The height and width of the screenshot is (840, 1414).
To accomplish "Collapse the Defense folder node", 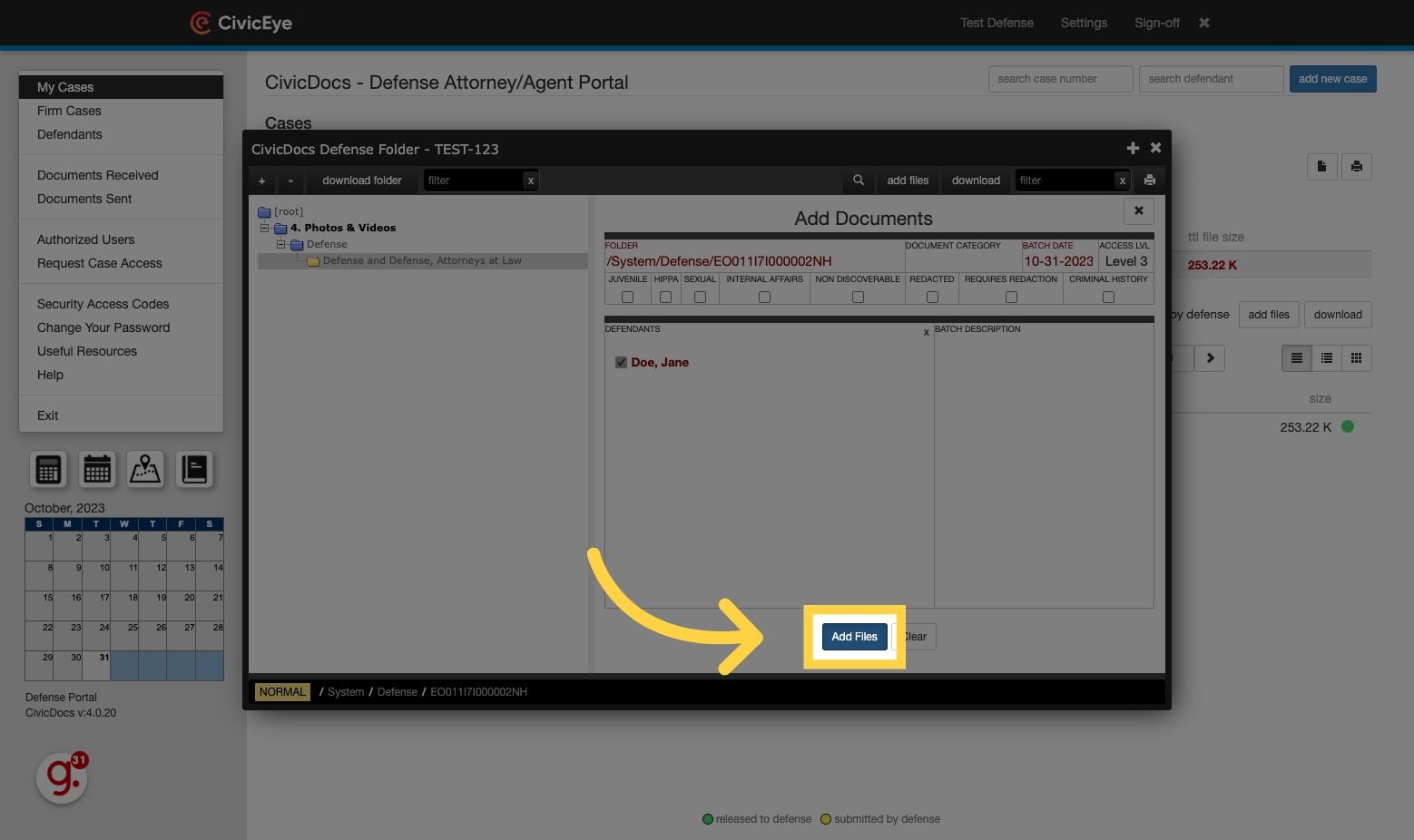I will pyautogui.click(x=281, y=244).
